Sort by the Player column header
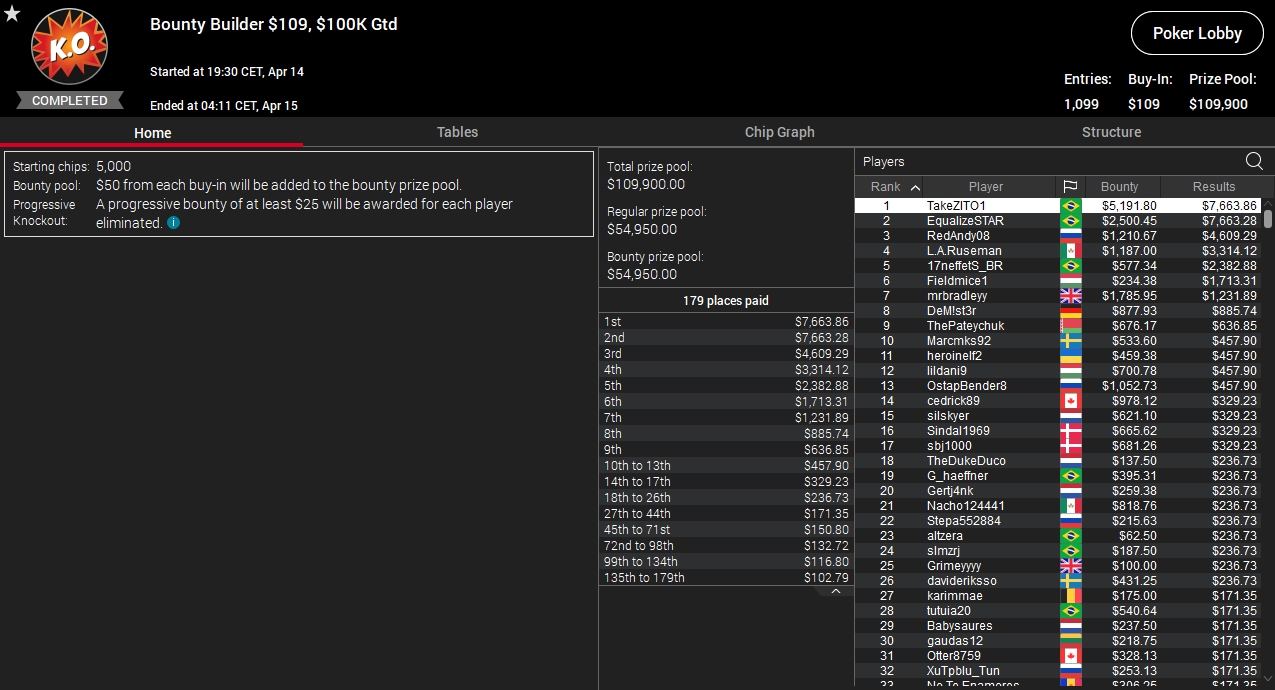This screenshot has width=1275, height=690. (x=986, y=187)
